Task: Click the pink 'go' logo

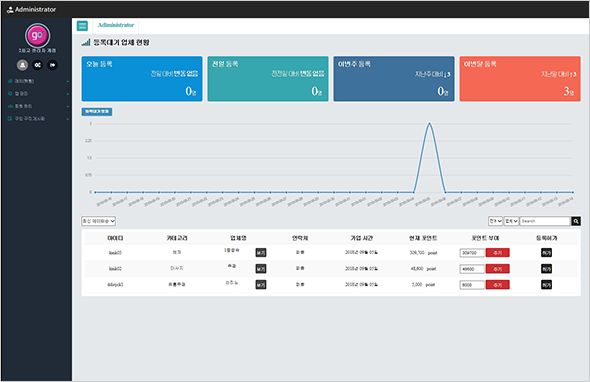Action: click(x=37, y=35)
